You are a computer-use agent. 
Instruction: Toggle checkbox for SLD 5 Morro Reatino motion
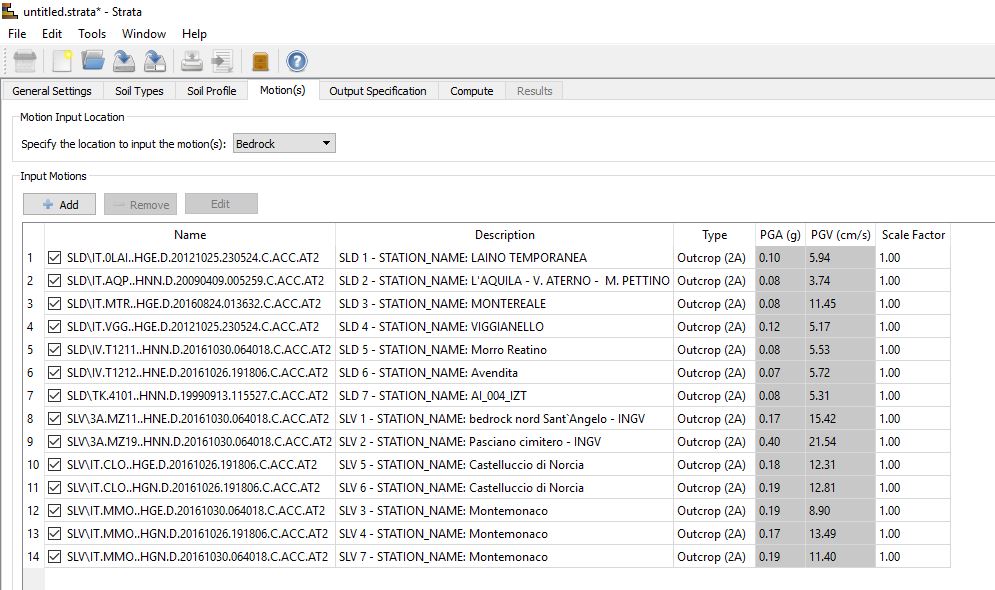click(54, 350)
